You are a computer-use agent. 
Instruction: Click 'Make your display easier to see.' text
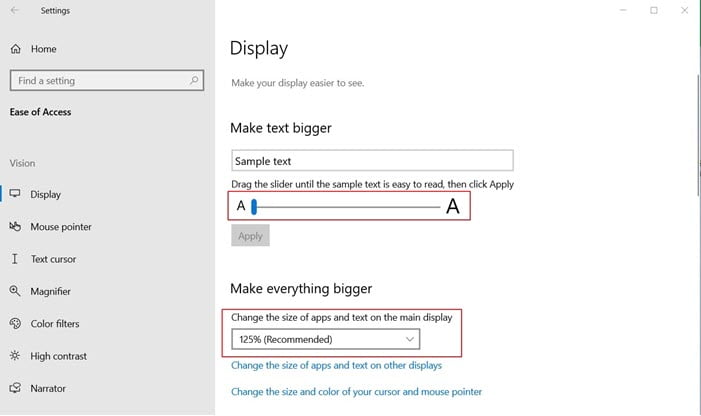(298, 83)
